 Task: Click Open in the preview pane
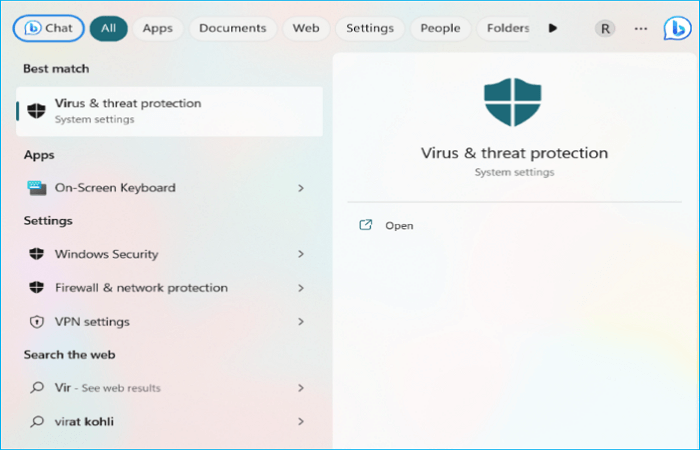pyautogui.click(x=399, y=225)
